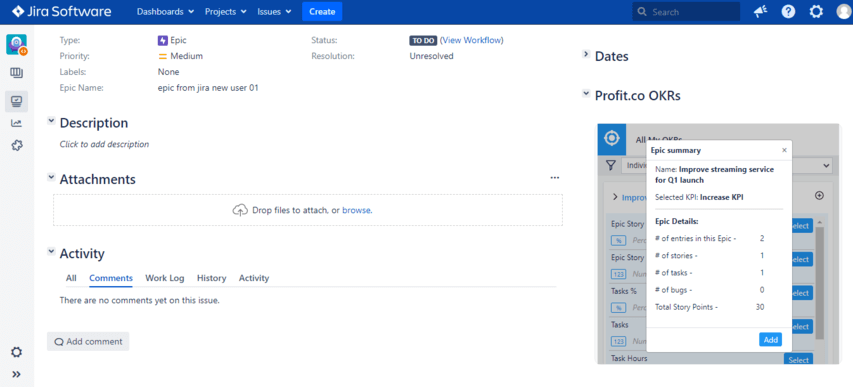This screenshot has height=387, width=853.
Task: Switch to the Activity tab
Action: pyautogui.click(x=254, y=278)
